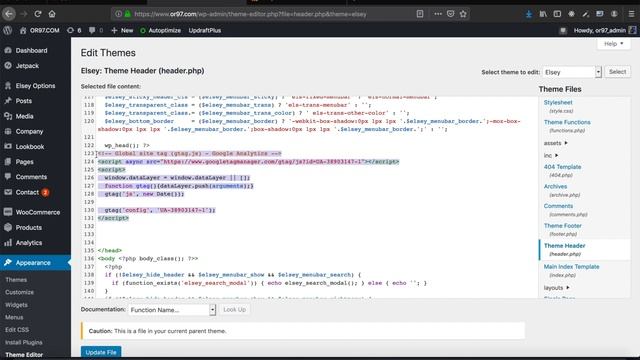Go to Edit CSS submenu
640x360 pixels.
17,330
